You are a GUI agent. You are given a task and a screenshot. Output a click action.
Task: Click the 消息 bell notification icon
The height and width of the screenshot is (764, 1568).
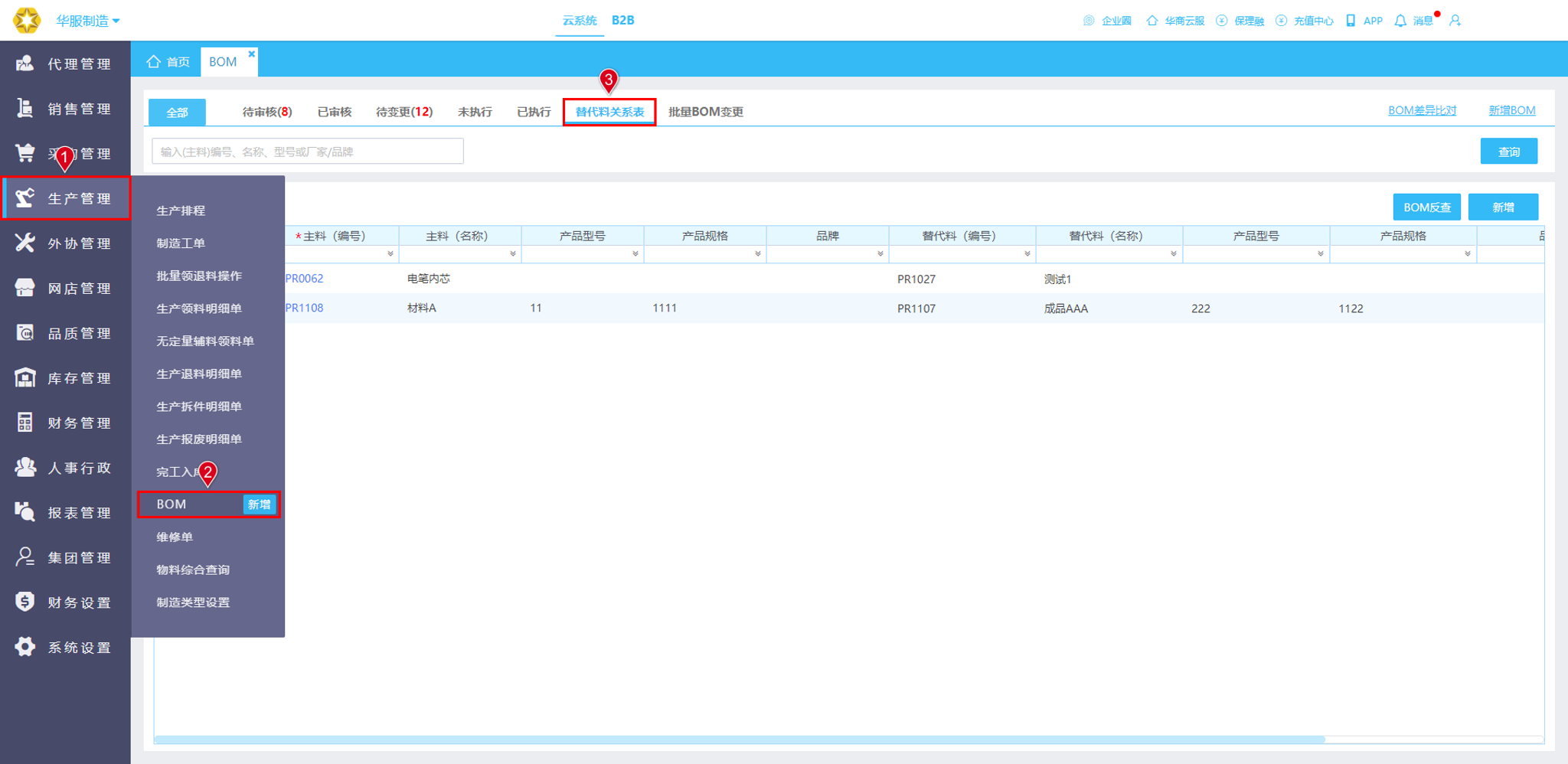point(1400,21)
